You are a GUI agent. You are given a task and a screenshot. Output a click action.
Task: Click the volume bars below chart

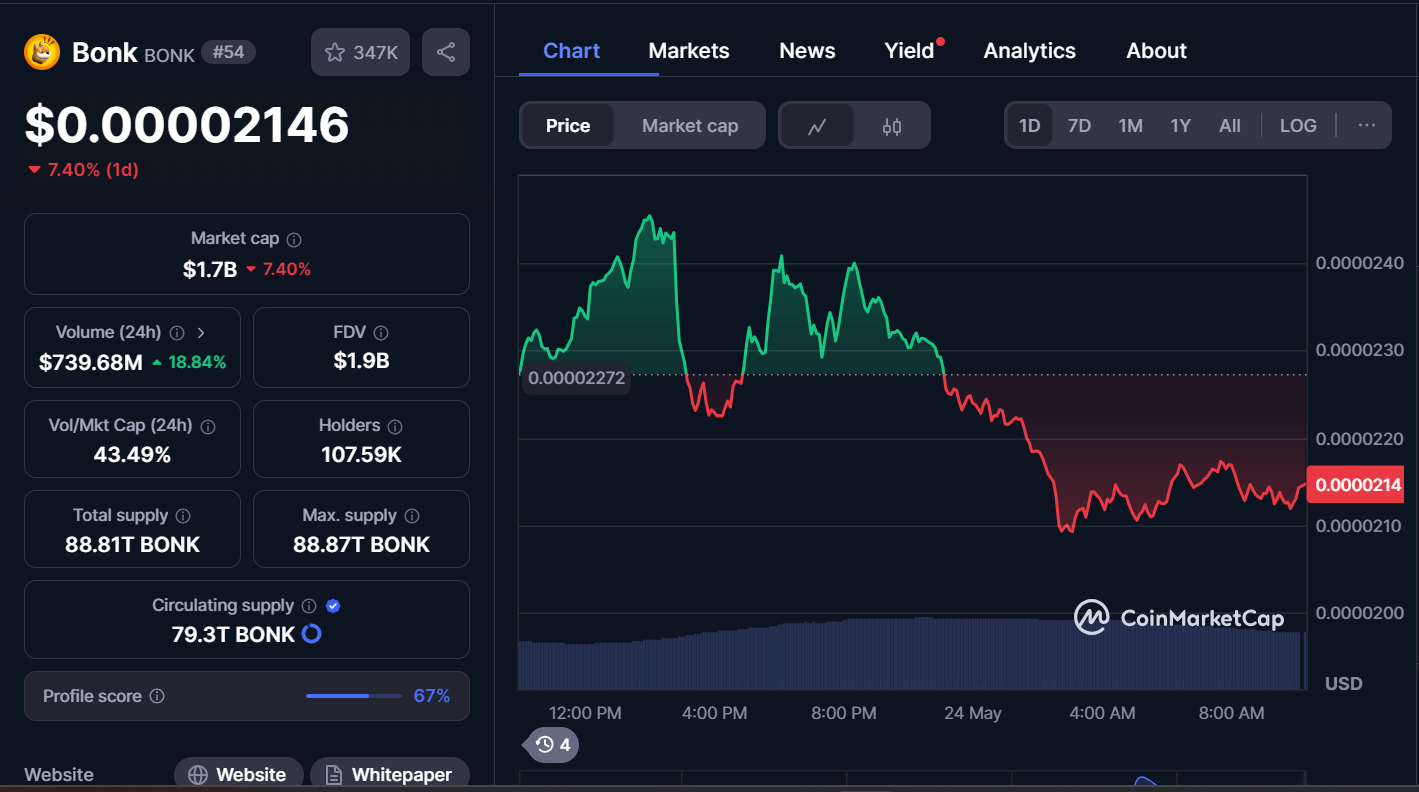912,653
